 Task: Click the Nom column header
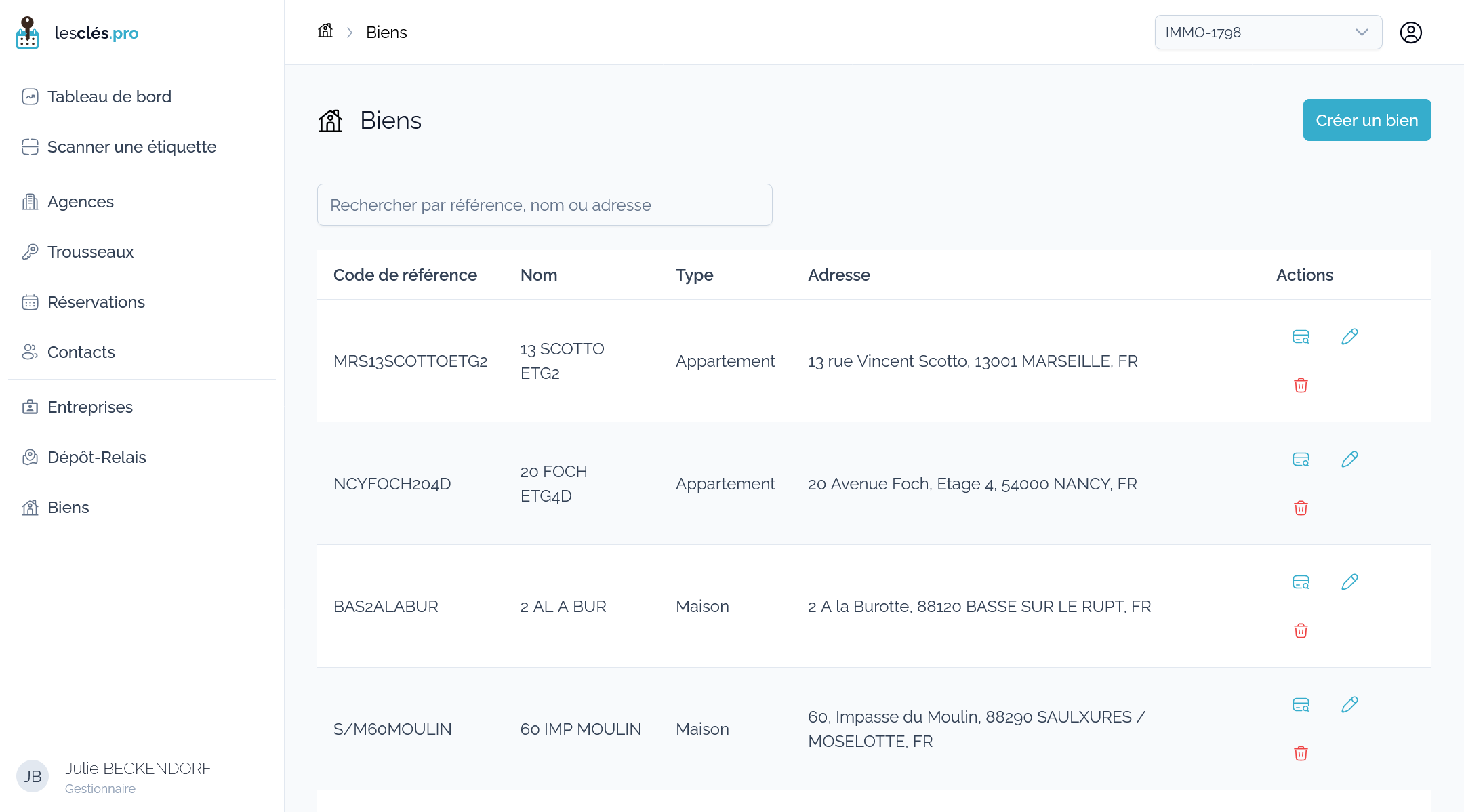point(539,275)
